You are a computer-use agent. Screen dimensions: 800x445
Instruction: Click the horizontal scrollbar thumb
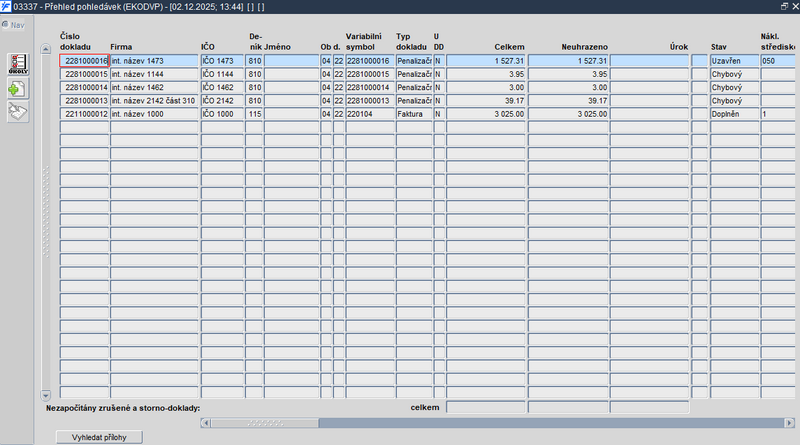[x=265, y=423]
